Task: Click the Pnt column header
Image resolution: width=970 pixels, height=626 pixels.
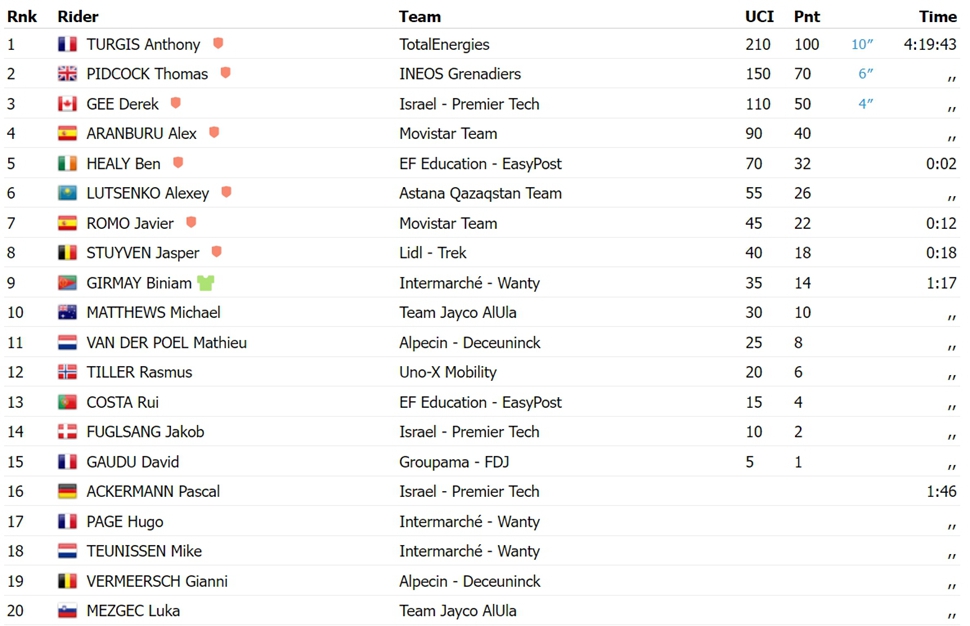Action: pos(807,17)
